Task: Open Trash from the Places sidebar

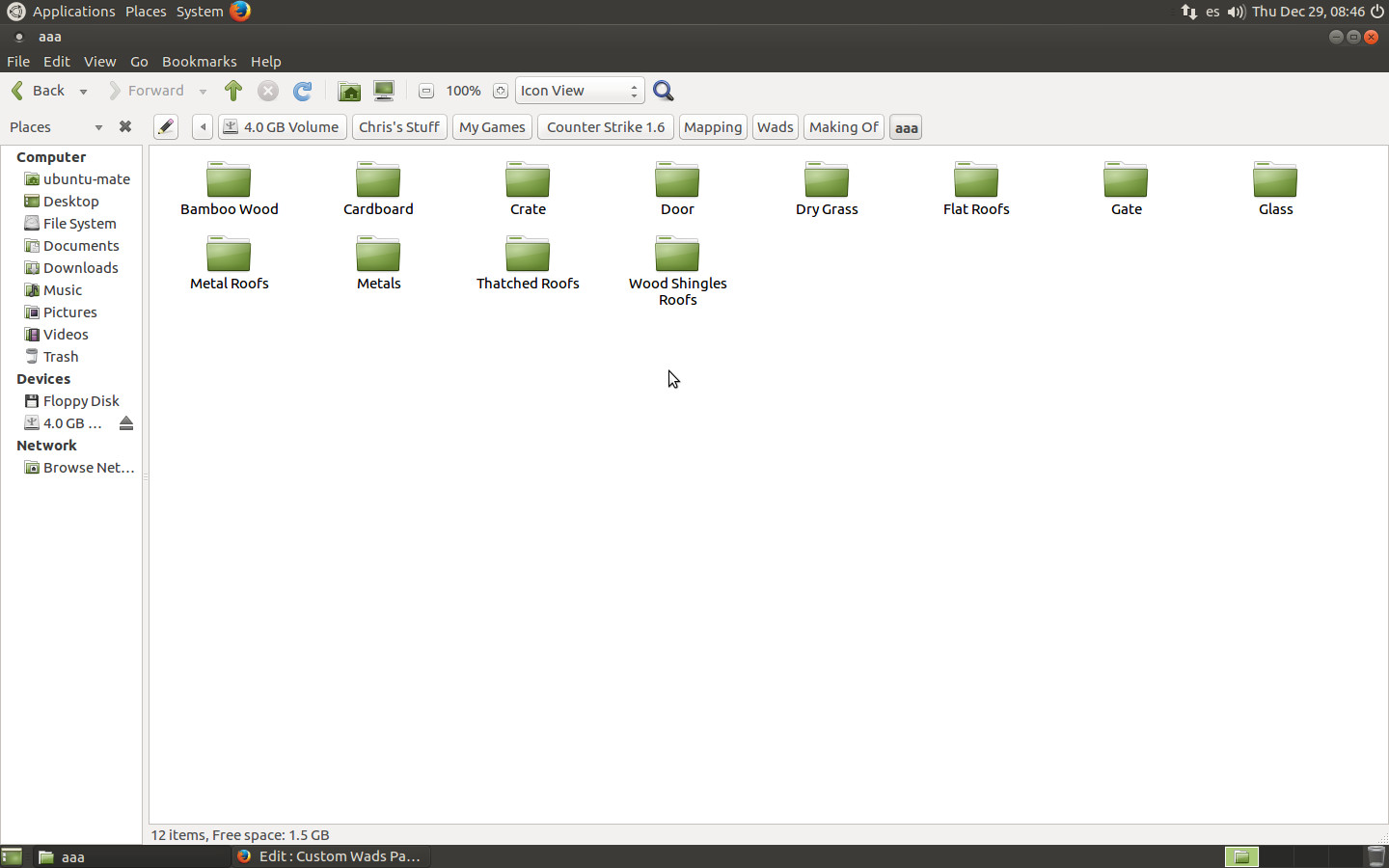Action: [x=60, y=356]
